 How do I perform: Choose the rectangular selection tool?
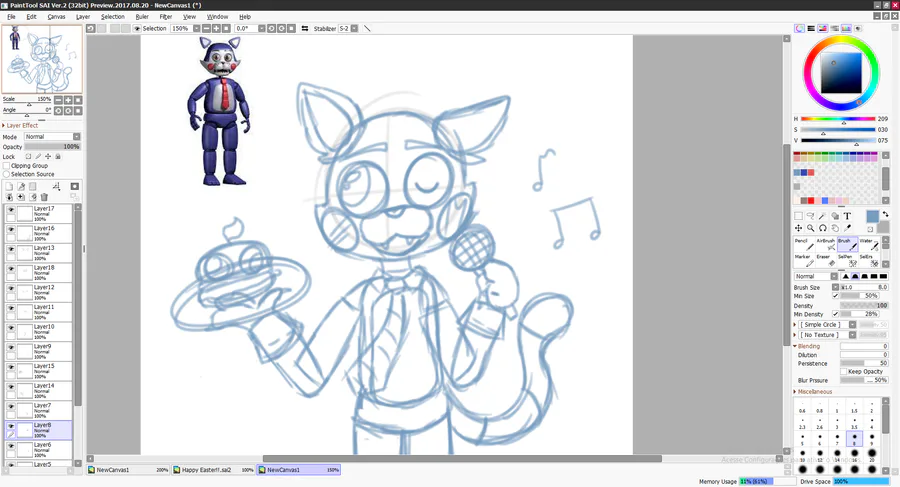click(798, 216)
